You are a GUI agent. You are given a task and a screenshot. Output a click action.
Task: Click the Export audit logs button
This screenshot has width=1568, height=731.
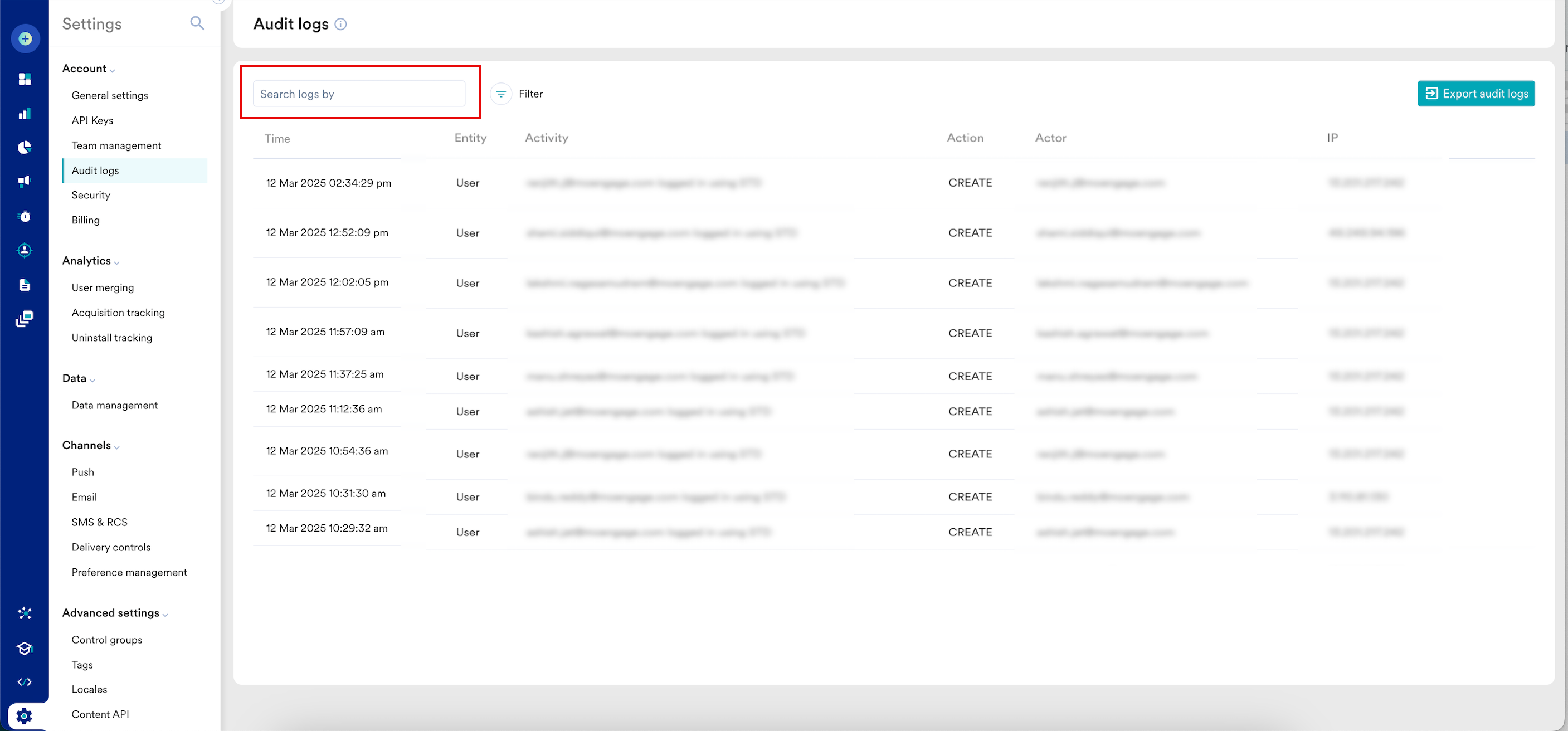[1476, 94]
